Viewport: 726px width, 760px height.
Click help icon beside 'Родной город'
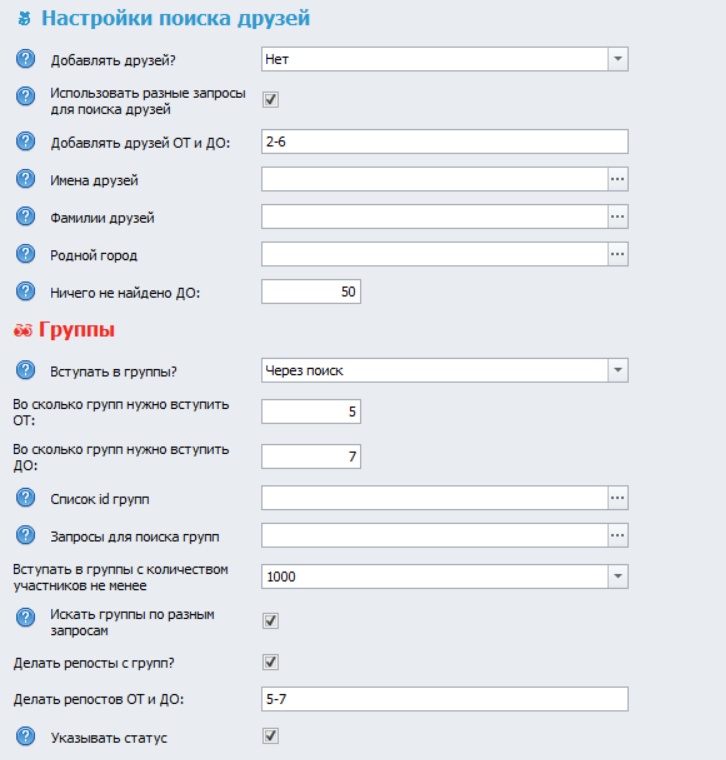(26, 254)
